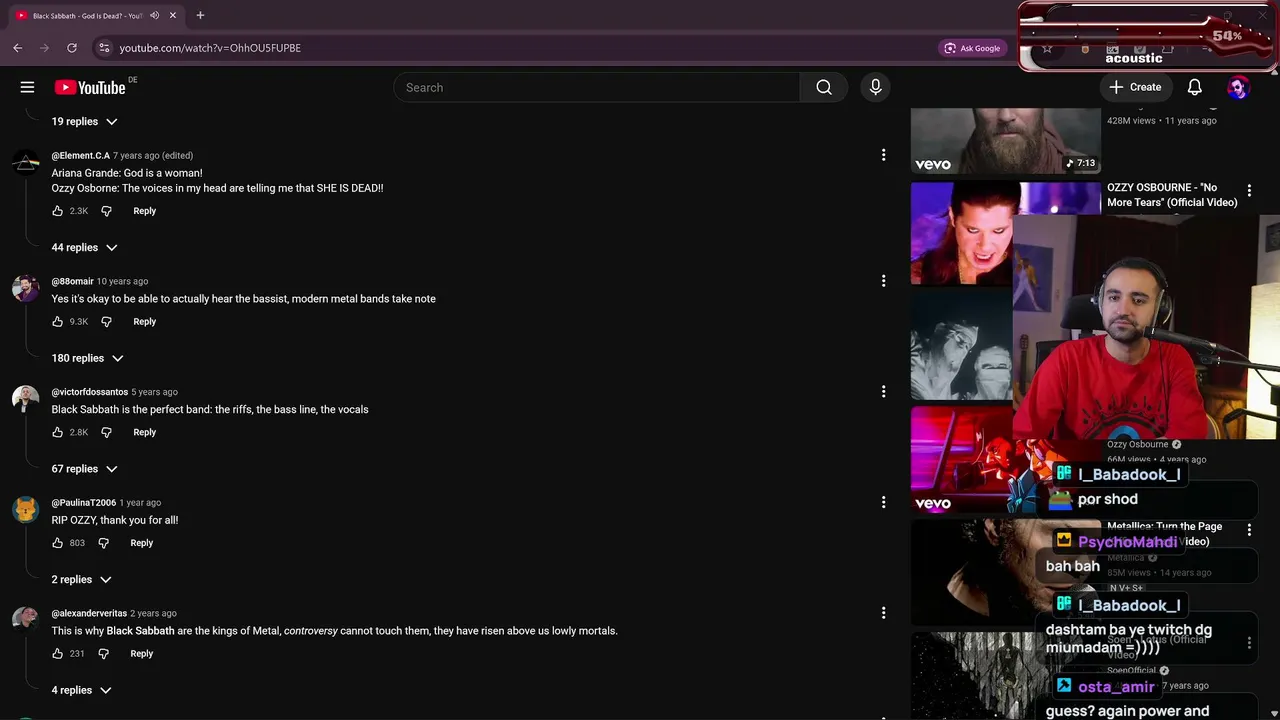The width and height of the screenshot is (1280, 720).
Task: Dislike the @Element.C.A comment
Action: pyautogui.click(x=106, y=211)
